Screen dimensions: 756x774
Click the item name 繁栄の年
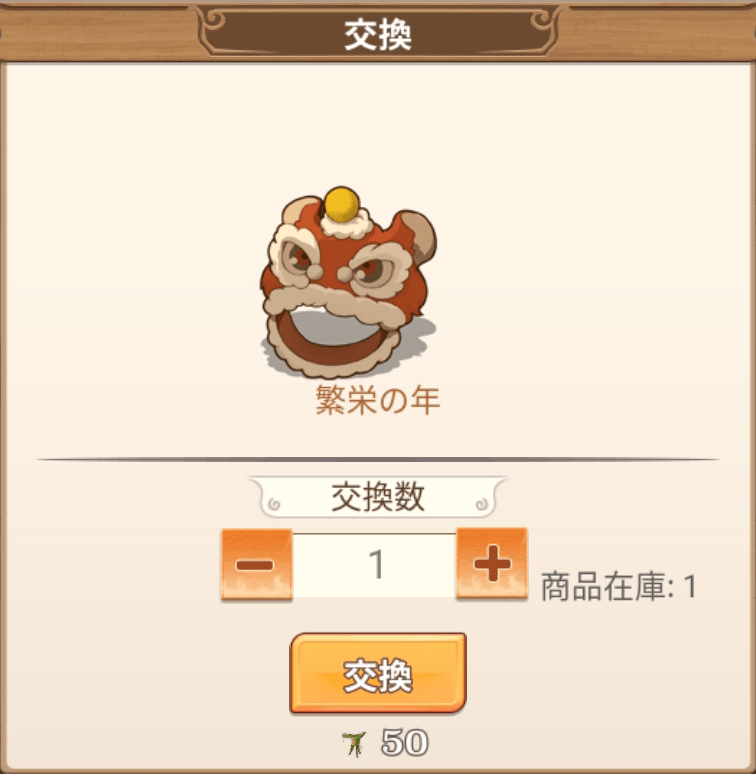coord(378,400)
